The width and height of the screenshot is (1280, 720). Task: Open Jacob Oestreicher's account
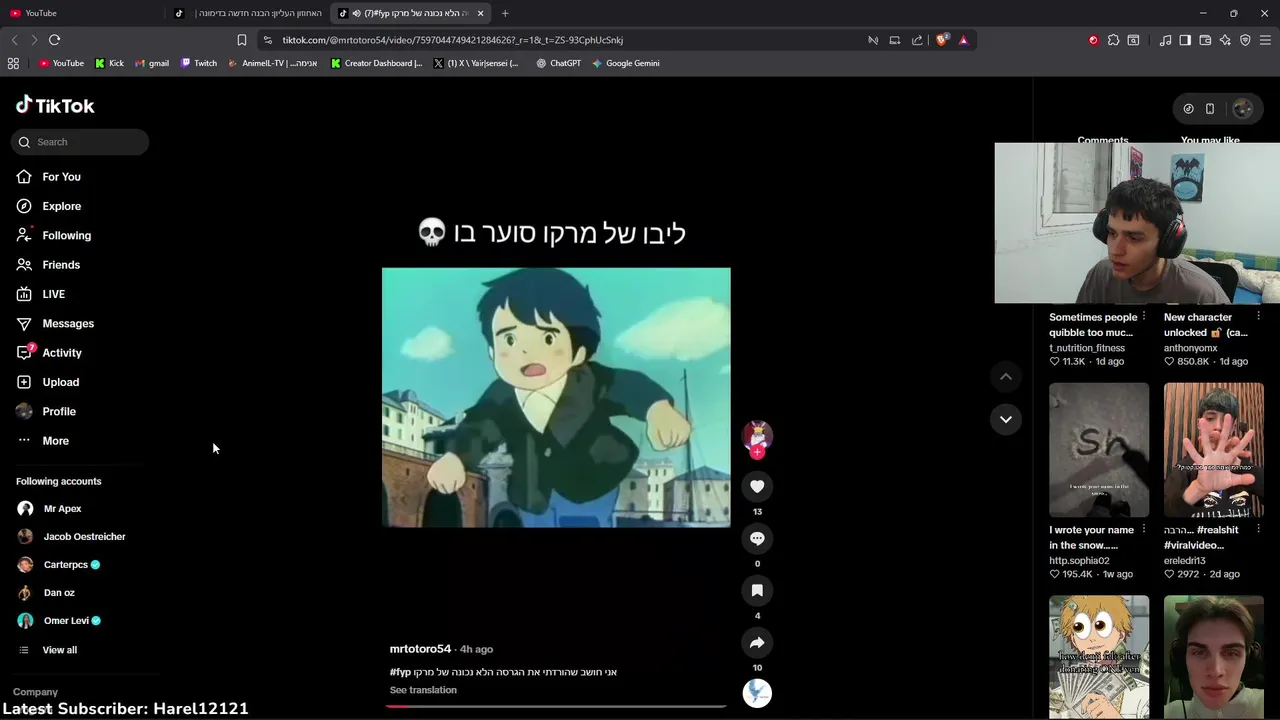(x=84, y=537)
